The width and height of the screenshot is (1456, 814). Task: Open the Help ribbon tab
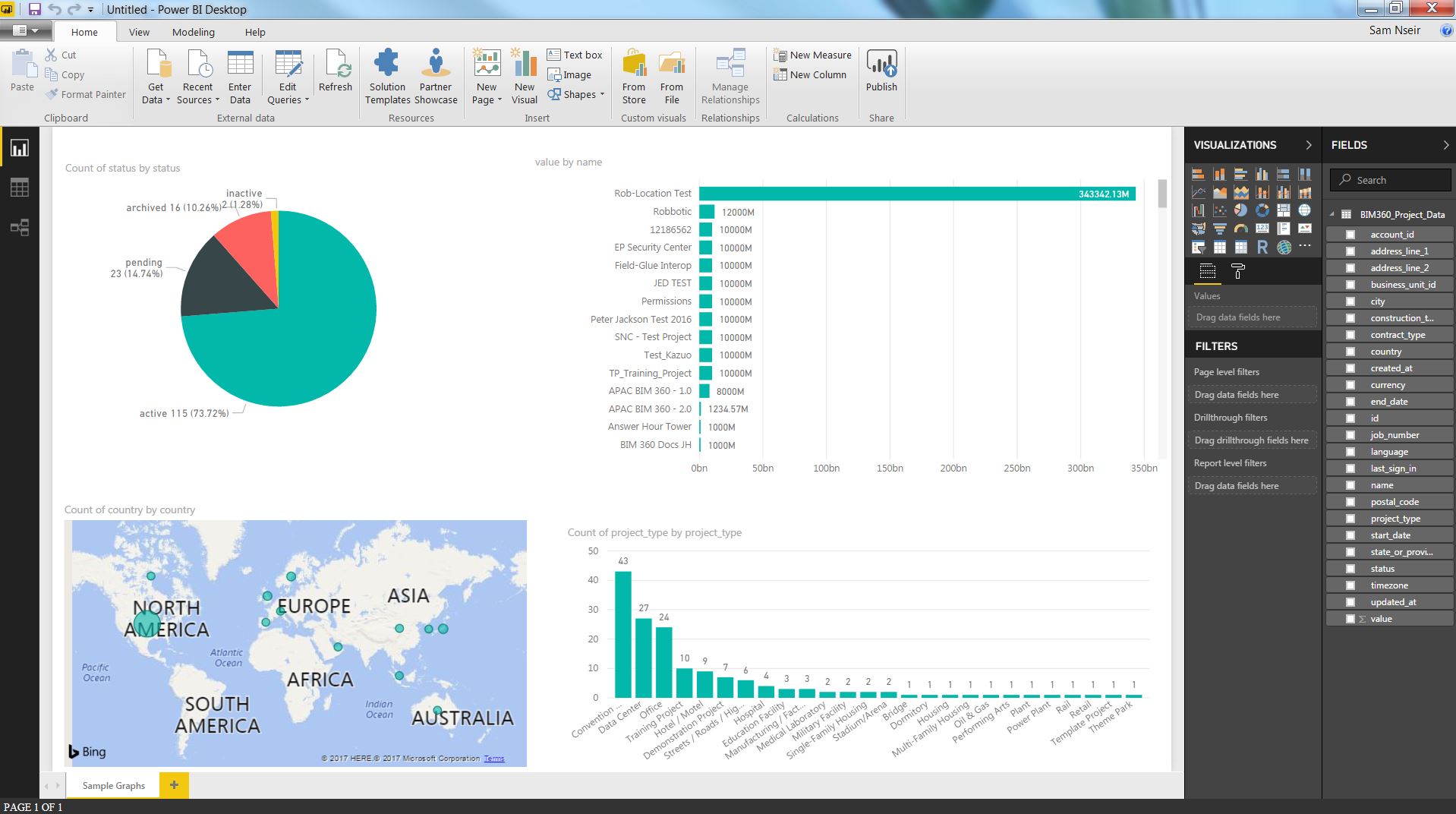(x=255, y=32)
